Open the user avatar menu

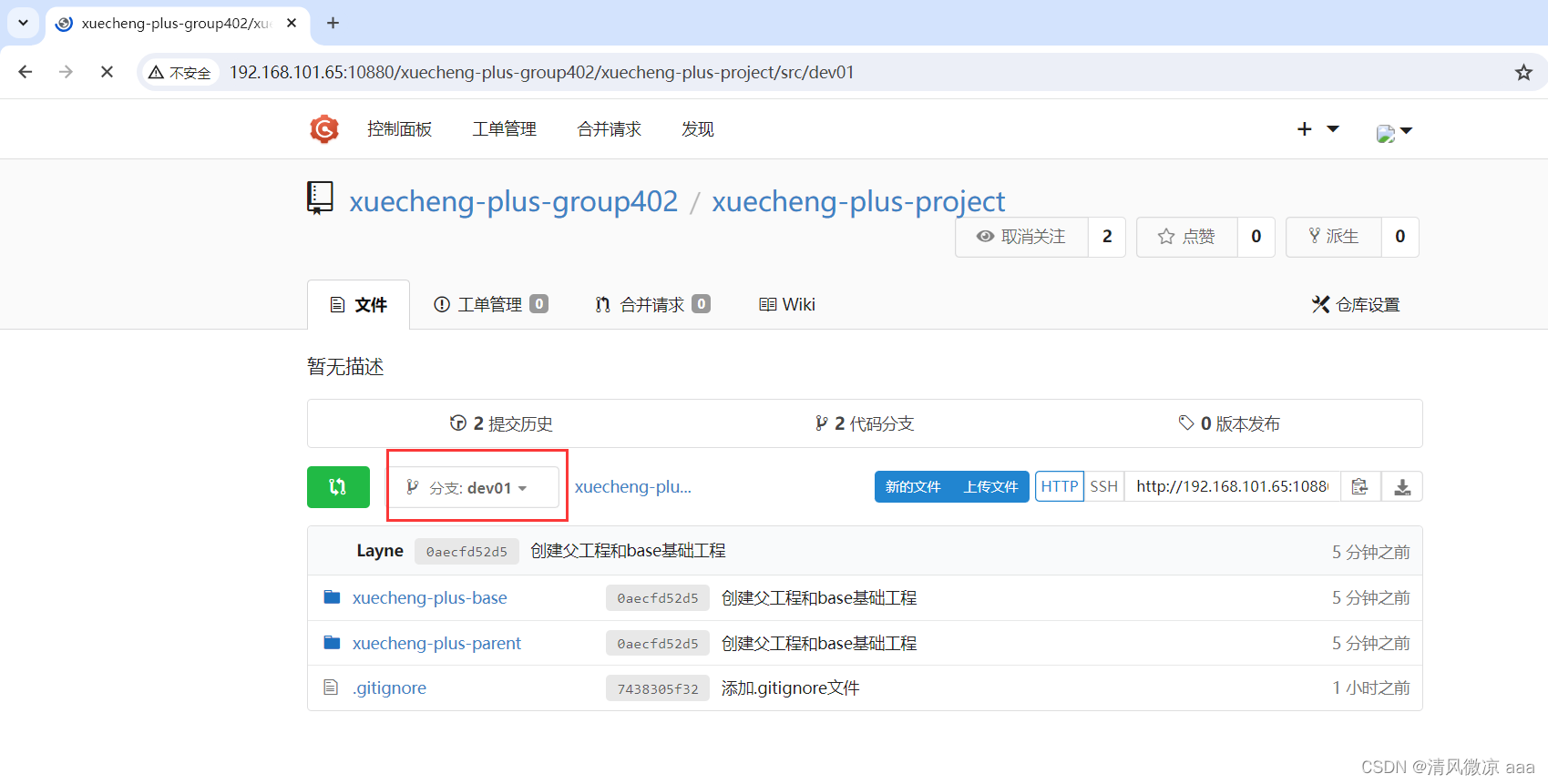[x=1394, y=132]
